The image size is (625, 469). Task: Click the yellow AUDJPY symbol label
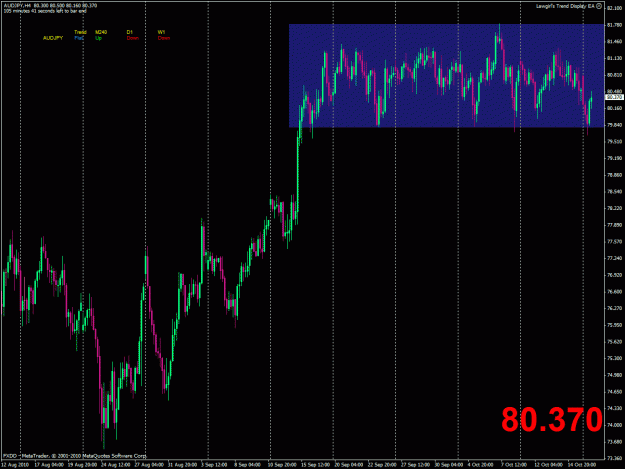[53, 38]
